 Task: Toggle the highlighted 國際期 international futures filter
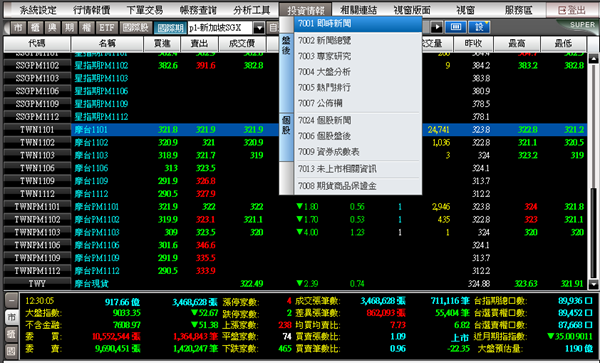170,28
